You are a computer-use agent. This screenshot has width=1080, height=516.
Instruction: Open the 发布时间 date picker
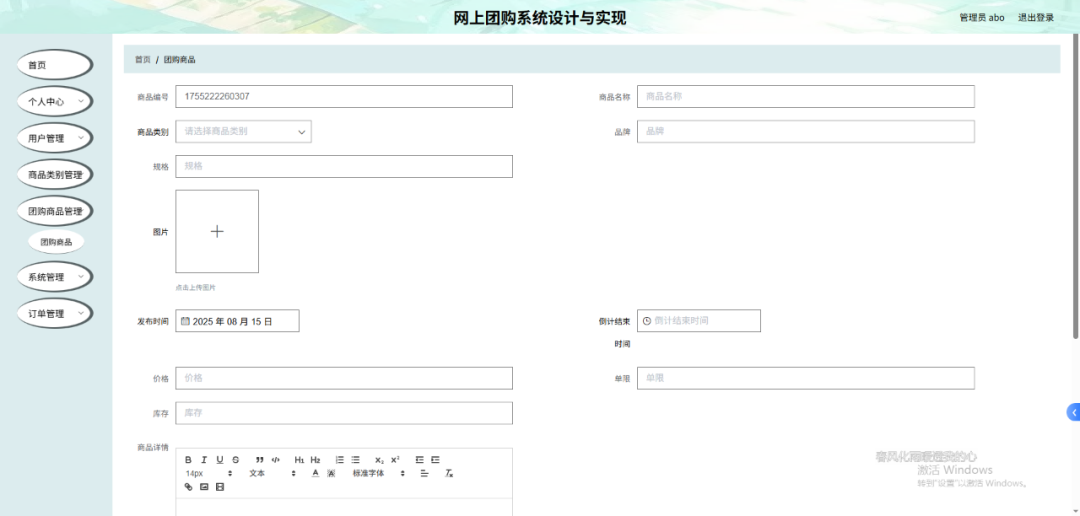(x=238, y=321)
